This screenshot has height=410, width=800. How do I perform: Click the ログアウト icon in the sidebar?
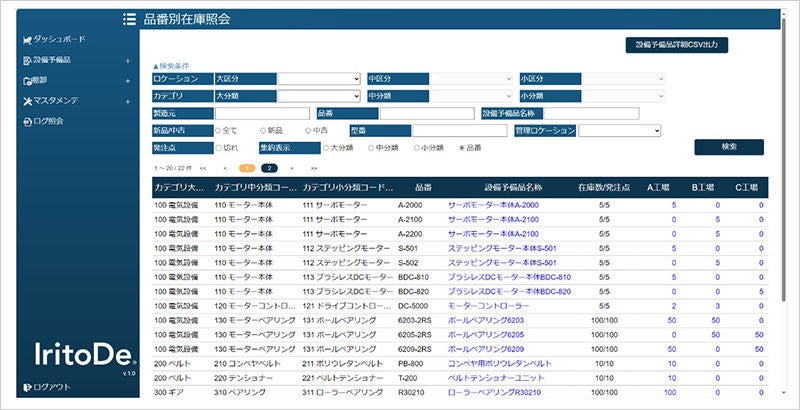[26, 386]
